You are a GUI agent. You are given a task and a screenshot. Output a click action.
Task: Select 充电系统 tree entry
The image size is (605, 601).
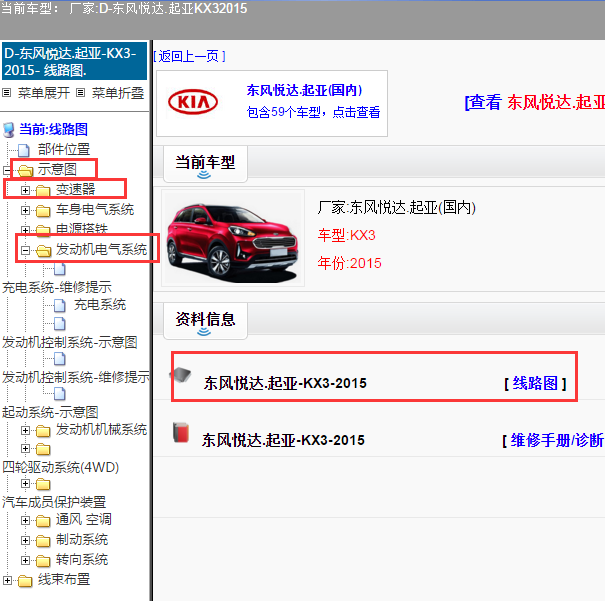click(x=100, y=305)
